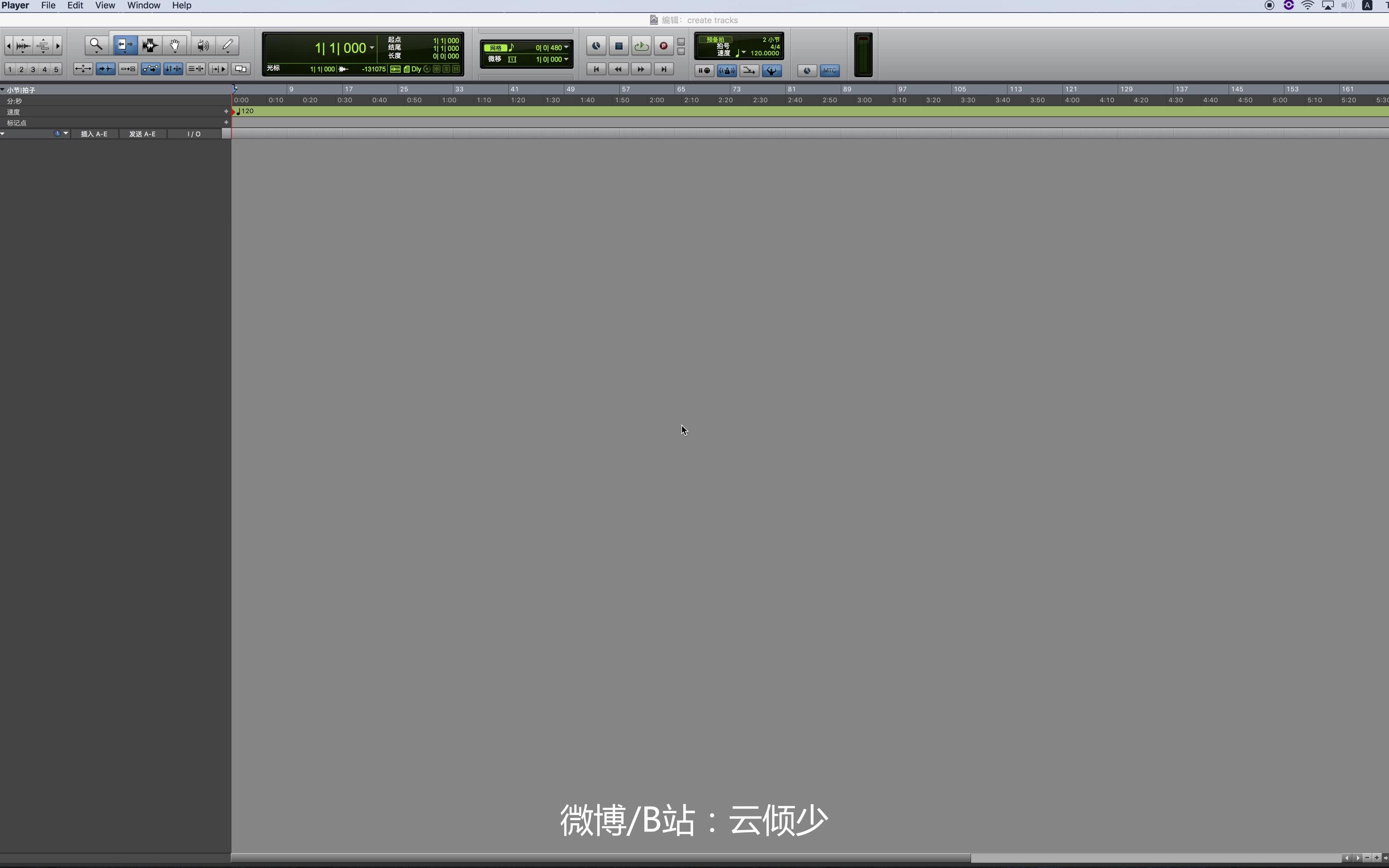Toggle the metronome click icon
The width and height of the screenshot is (1389, 868).
click(727, 70)
